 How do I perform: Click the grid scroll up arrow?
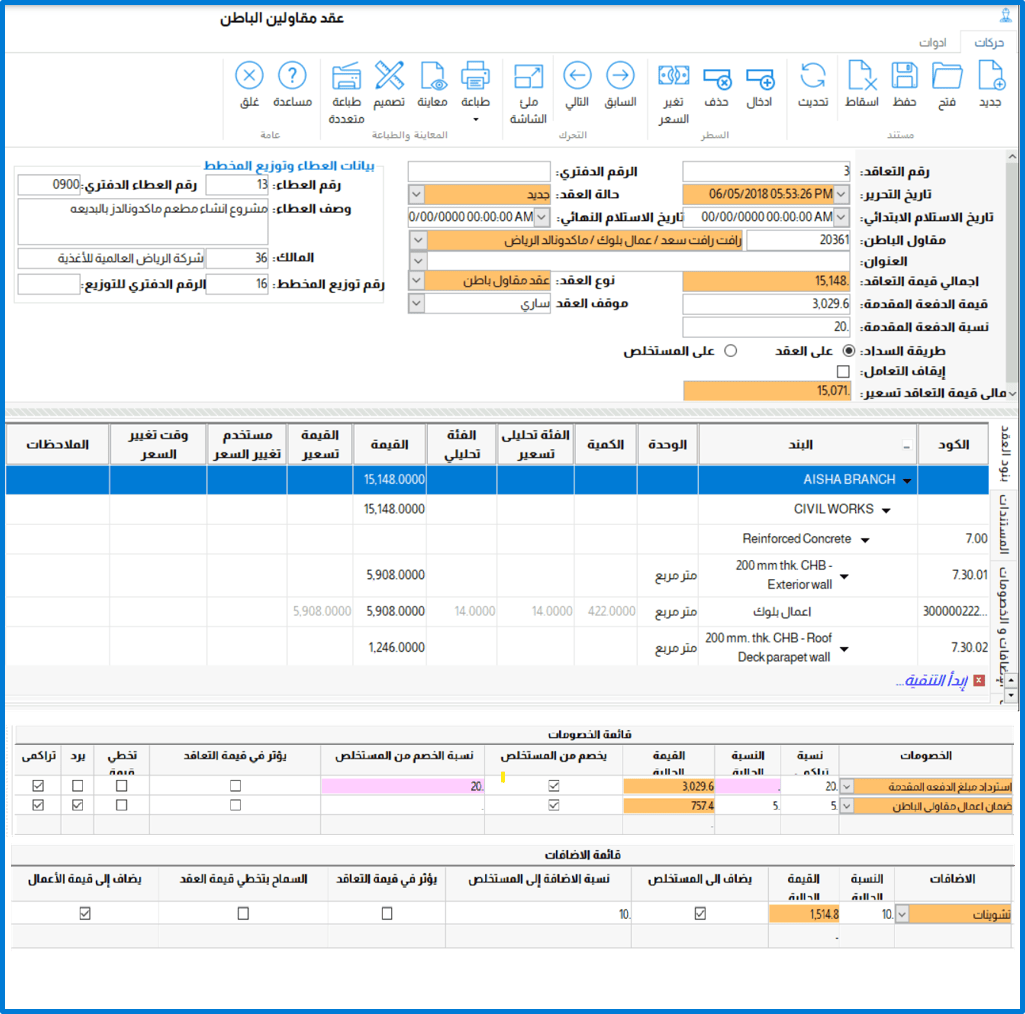coord(1011,681)
